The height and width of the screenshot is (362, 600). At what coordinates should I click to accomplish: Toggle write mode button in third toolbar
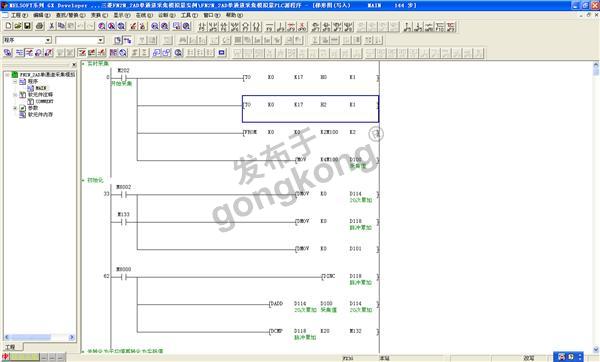tap(29, 52)
